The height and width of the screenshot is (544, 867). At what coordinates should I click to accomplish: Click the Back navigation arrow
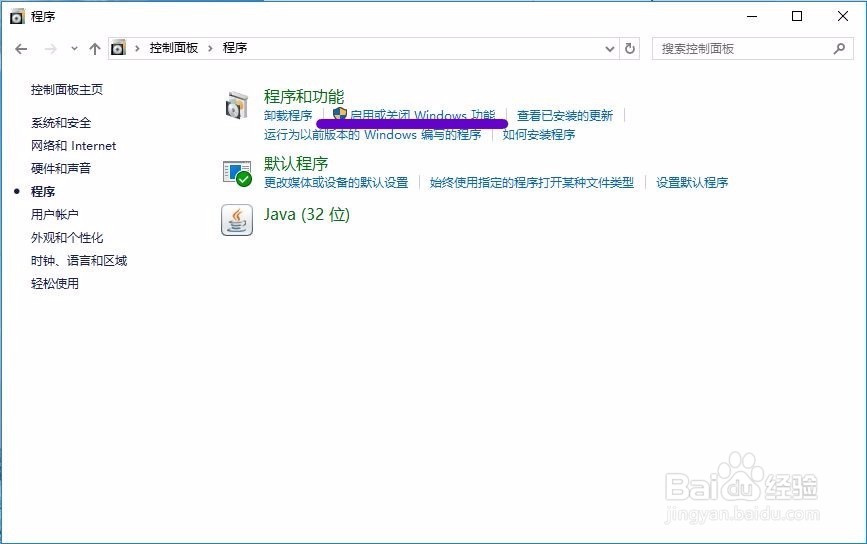point(22,49)
